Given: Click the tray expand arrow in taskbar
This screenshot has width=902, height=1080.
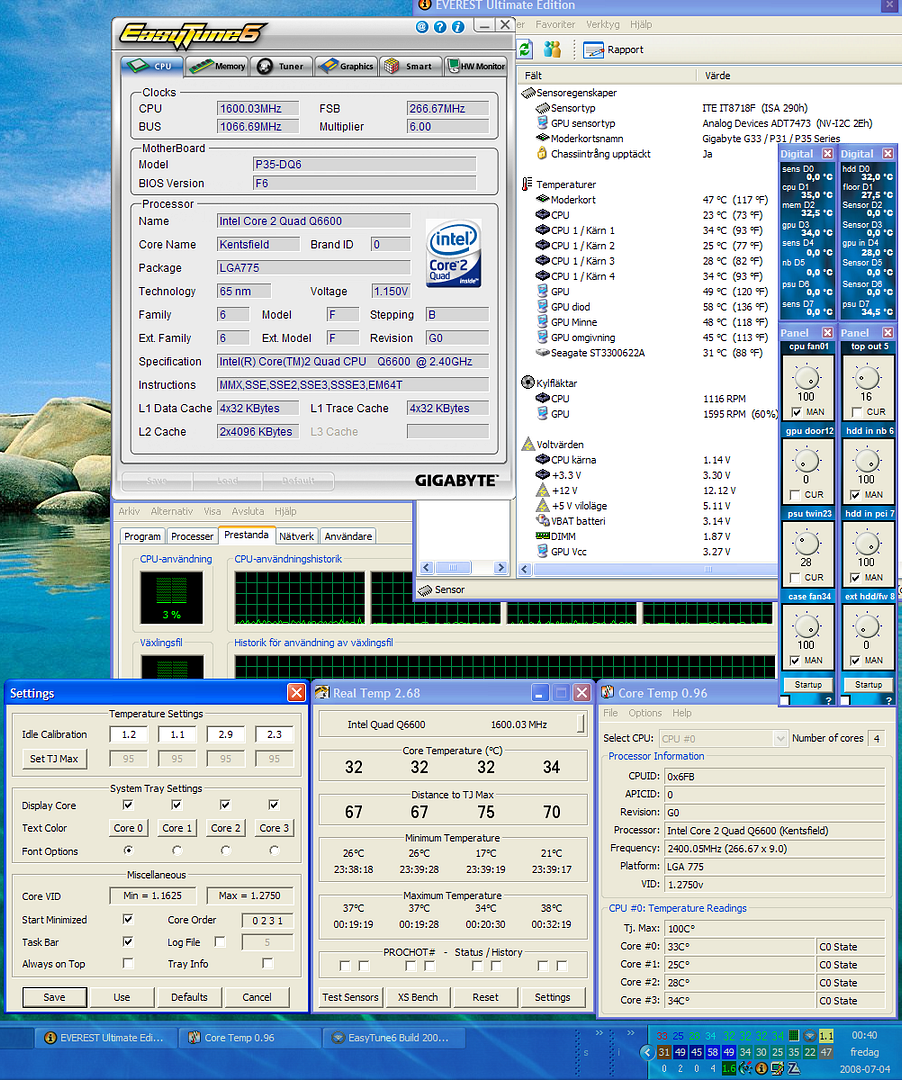Looking at the screenshot, I should click(647, 1052).
